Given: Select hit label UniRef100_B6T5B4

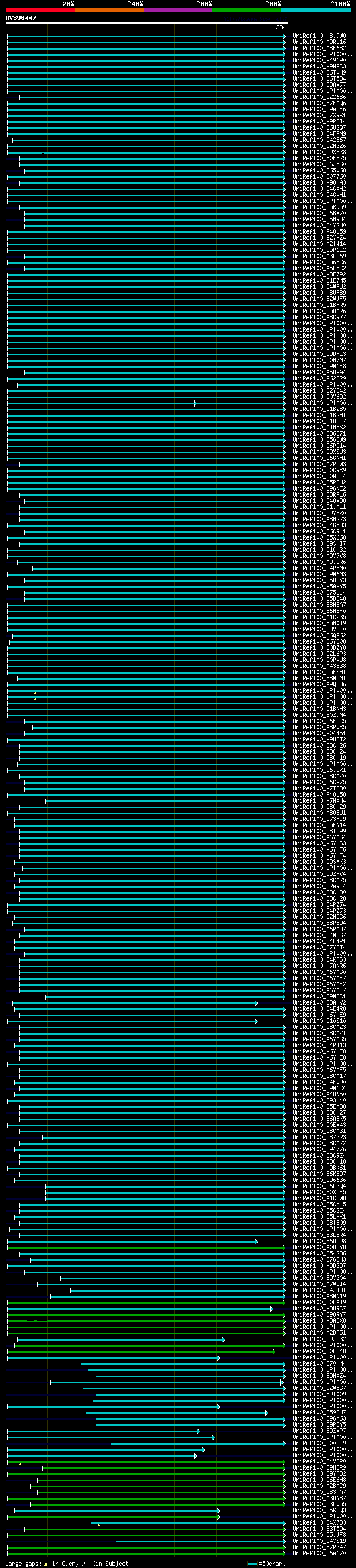Looking at the screenshot, I should click(319, 78).
